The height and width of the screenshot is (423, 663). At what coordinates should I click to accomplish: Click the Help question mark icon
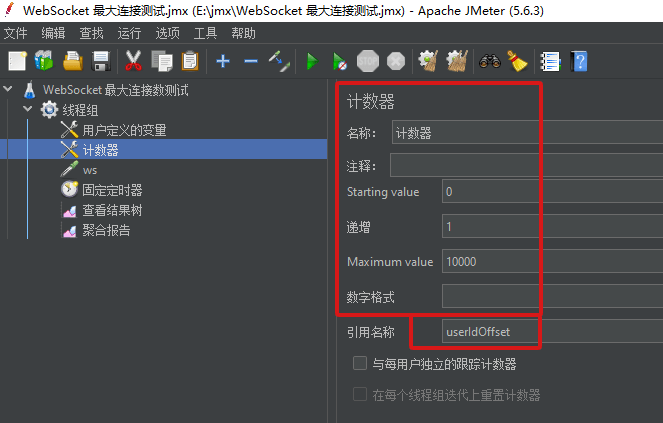click(579, 62)
